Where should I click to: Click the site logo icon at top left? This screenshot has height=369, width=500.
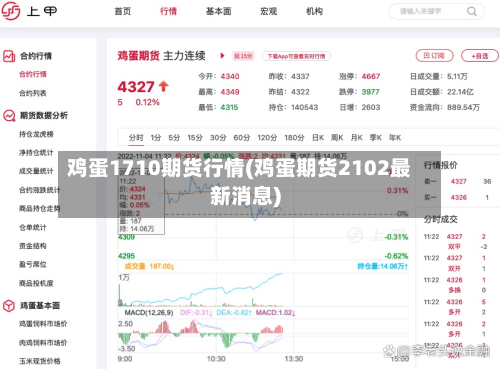[11, 11]
